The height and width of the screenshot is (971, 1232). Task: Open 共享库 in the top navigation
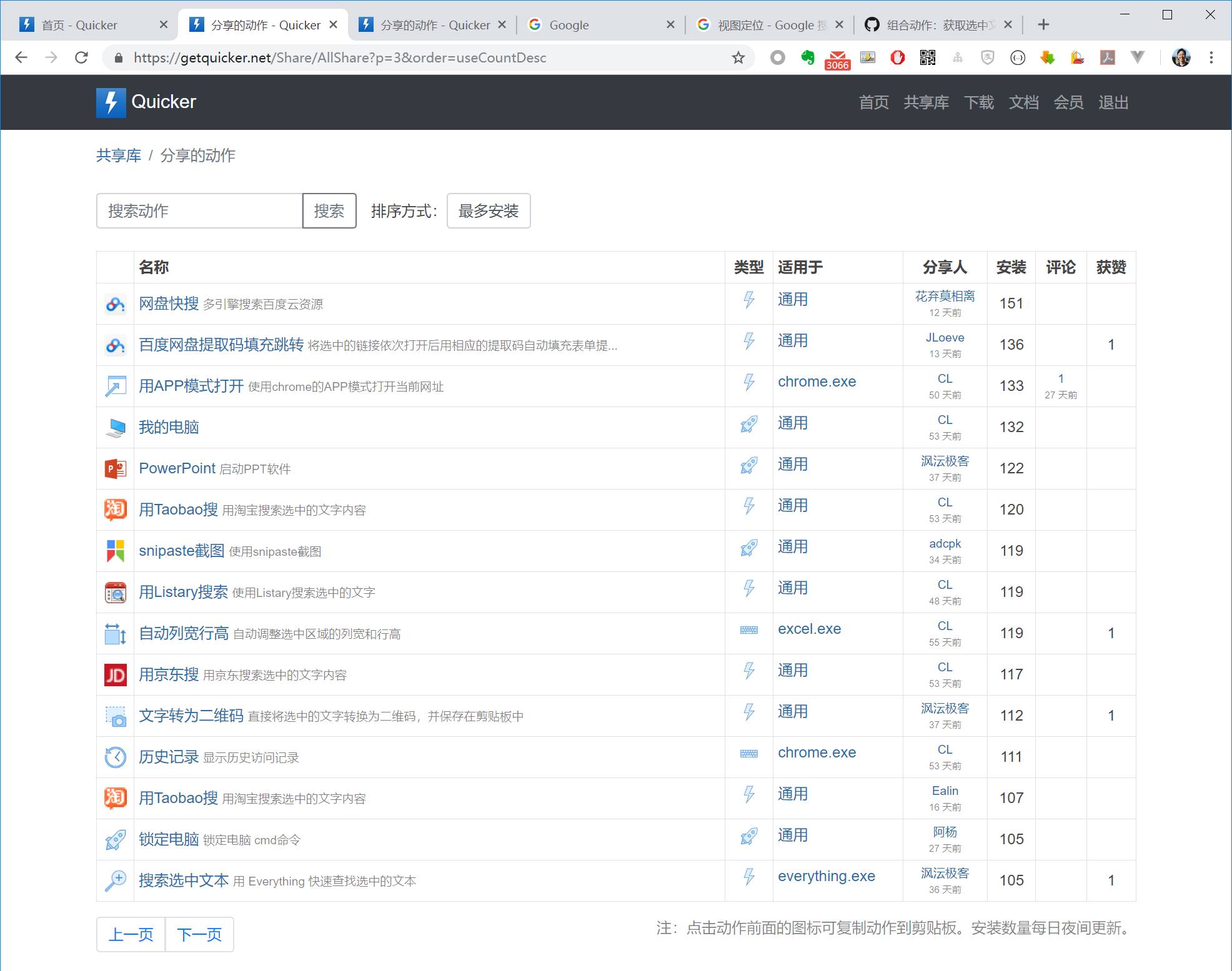(x=926, y=102)
